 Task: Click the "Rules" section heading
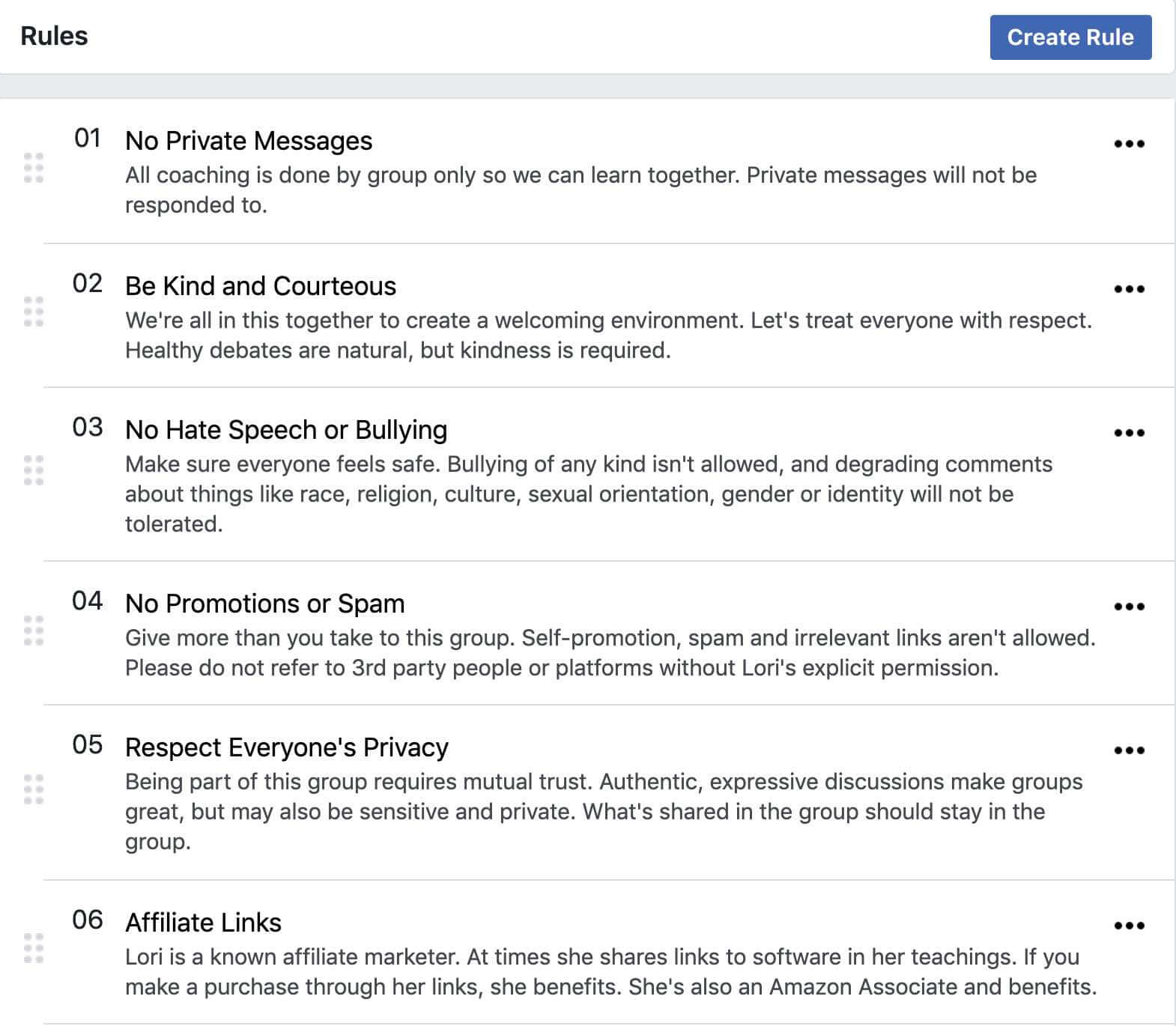[x=54, y=36]
